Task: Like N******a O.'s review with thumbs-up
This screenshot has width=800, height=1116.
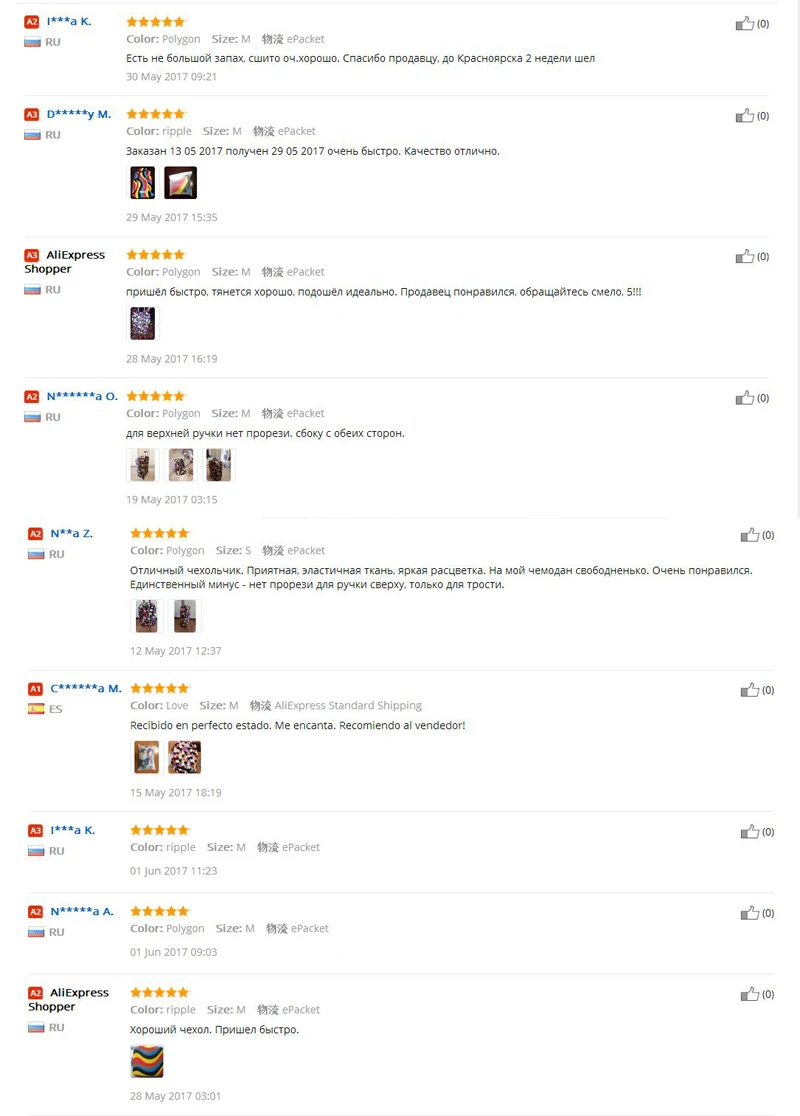Action: pyautogui.click(x=744, y=398)
